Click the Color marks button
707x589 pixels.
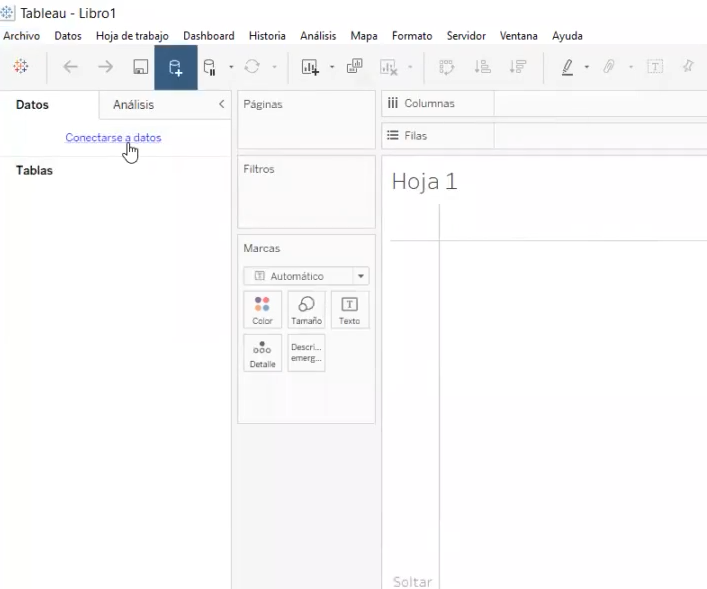262,310
